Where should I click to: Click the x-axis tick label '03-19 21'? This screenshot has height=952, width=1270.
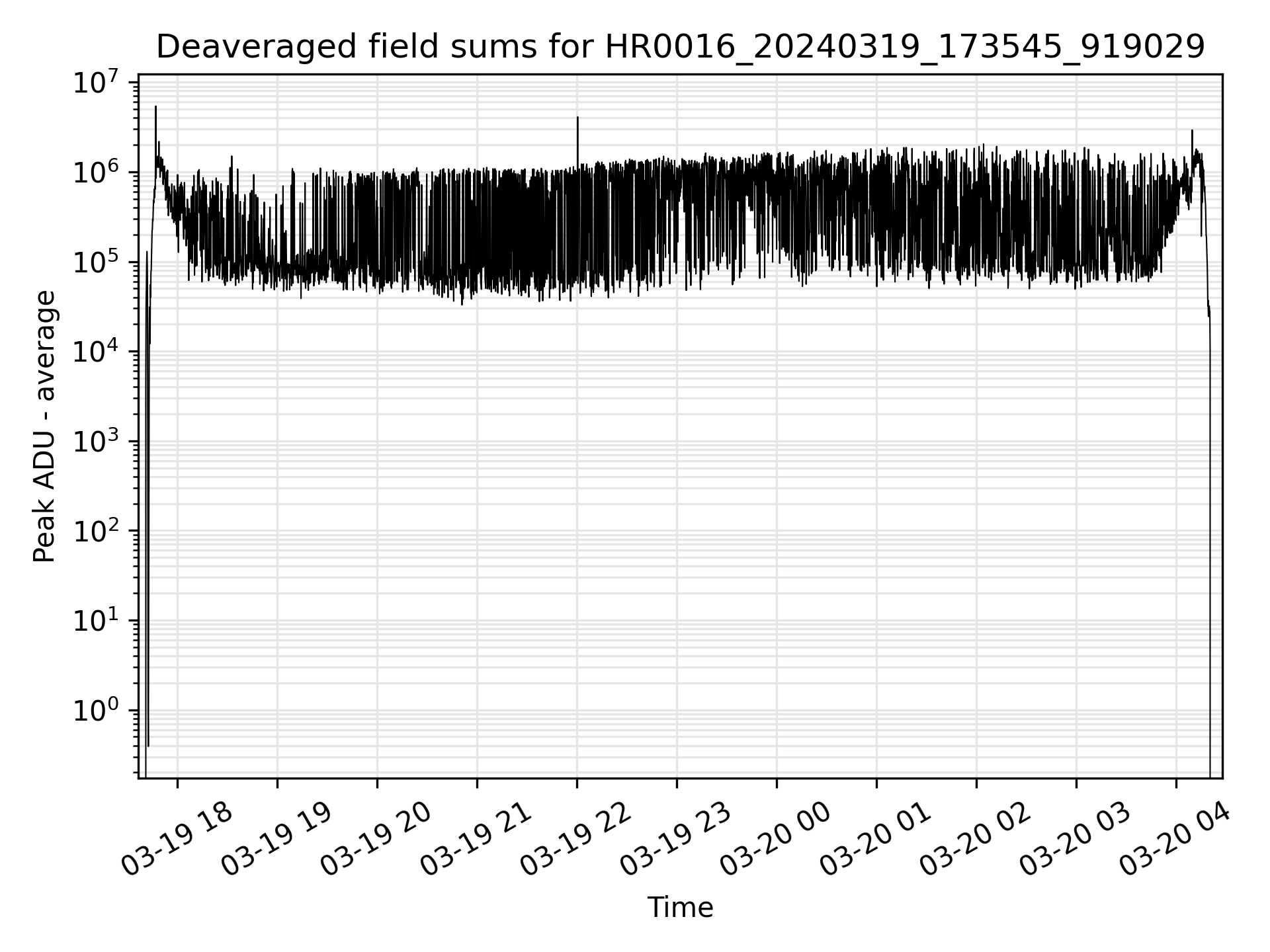pyautogui.click(x=476, y=840)
